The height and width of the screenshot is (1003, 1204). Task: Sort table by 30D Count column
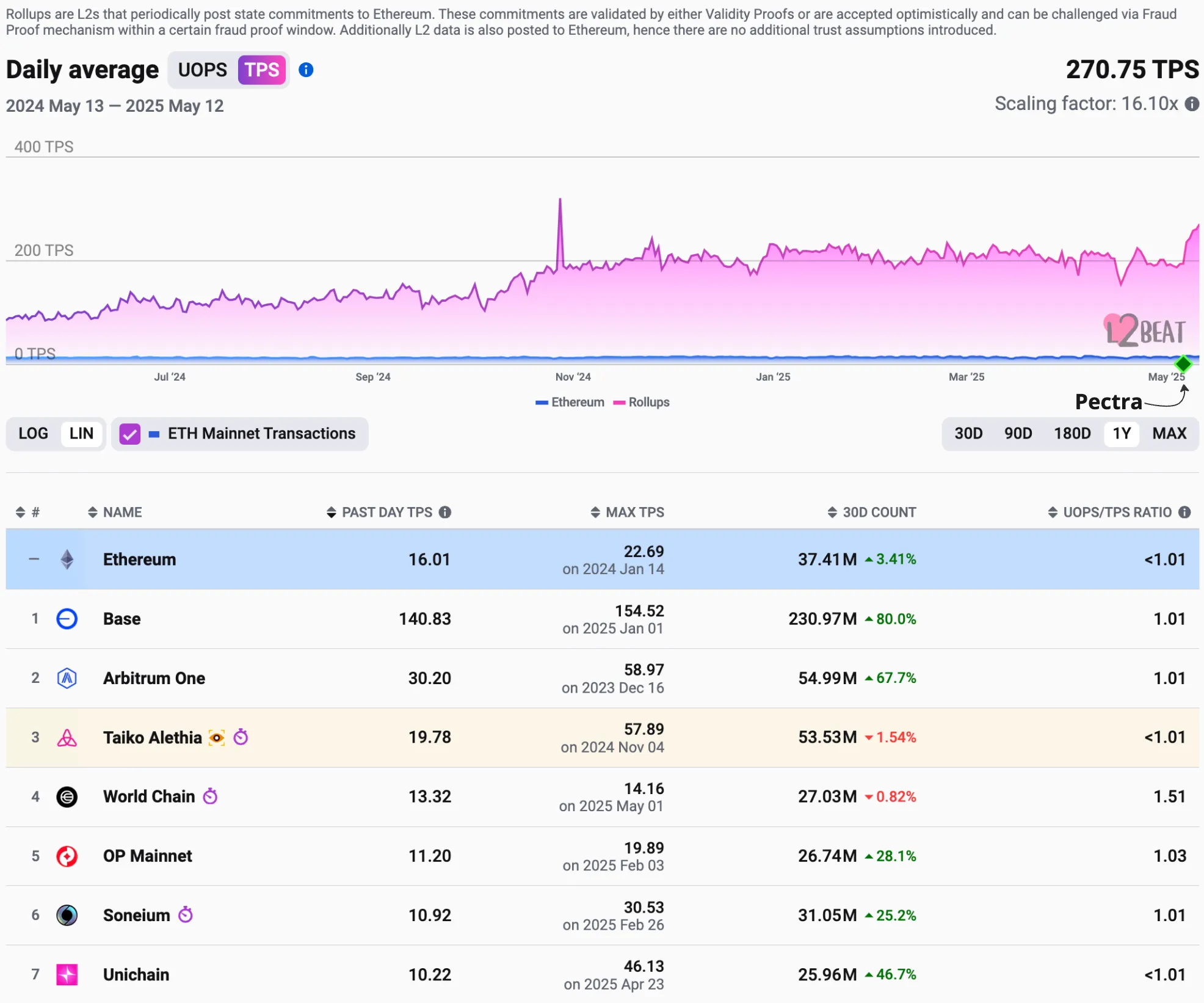pos(872,512)
